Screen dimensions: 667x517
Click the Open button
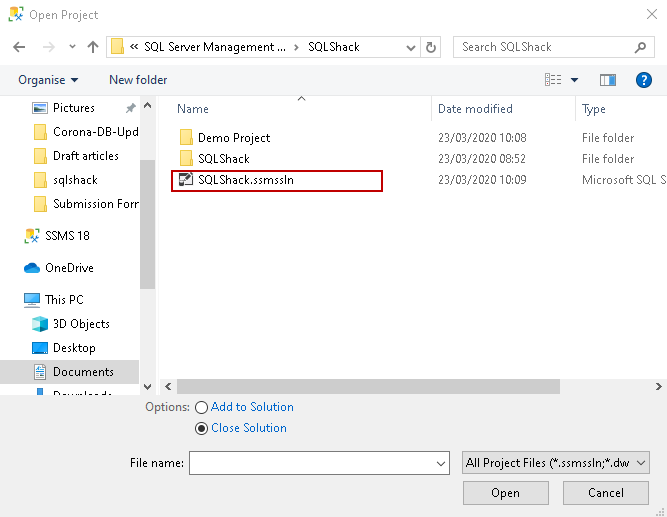505,493
